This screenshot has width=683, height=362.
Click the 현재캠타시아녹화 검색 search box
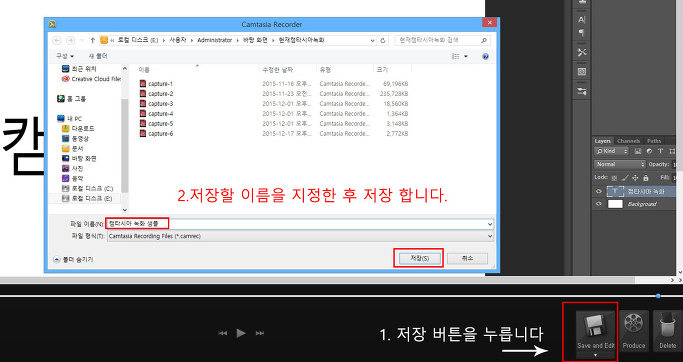pyautogui.click(x=442, y=40)
